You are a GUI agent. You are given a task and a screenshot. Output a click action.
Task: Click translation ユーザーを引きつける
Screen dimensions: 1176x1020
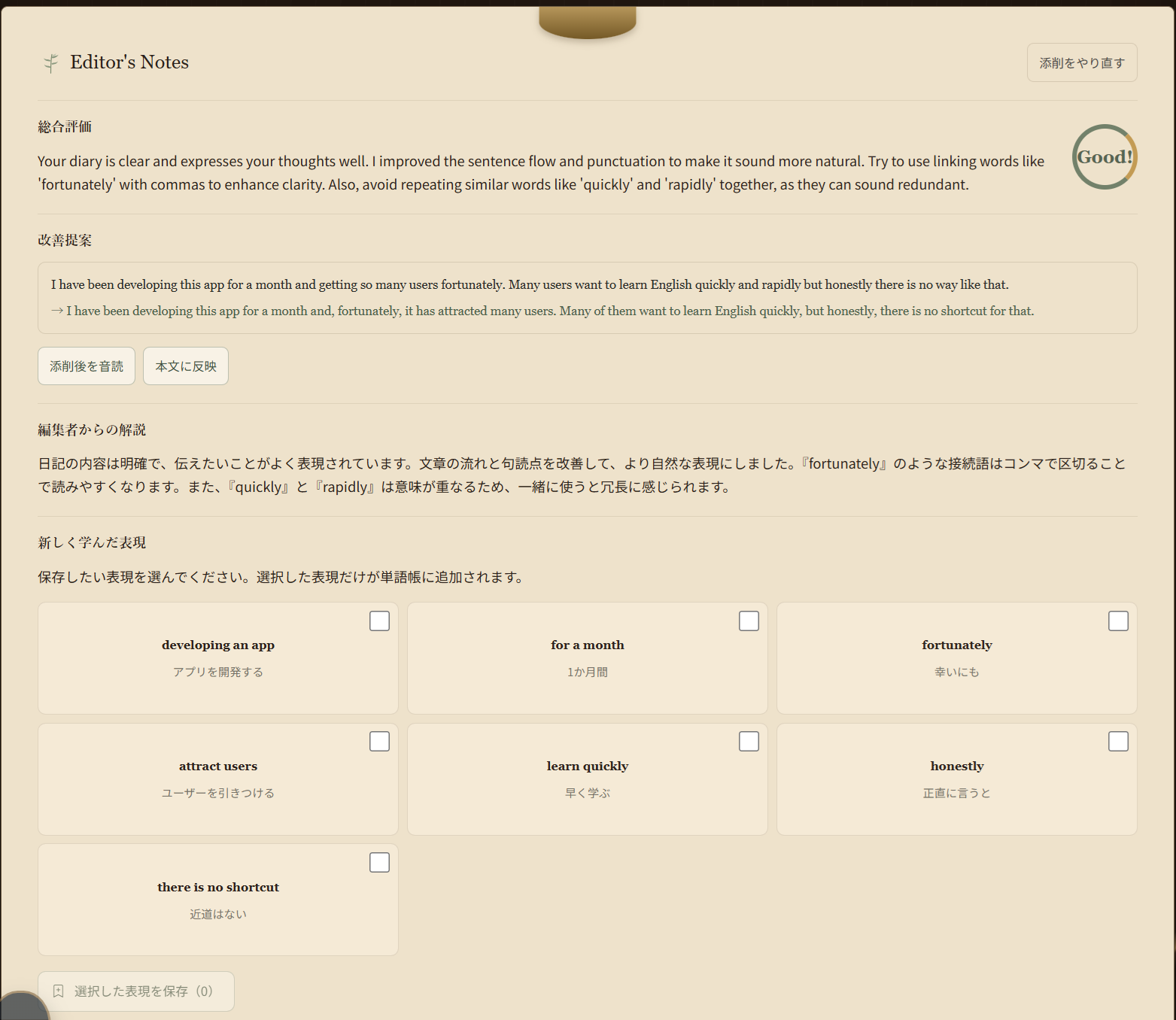point(218,793)
